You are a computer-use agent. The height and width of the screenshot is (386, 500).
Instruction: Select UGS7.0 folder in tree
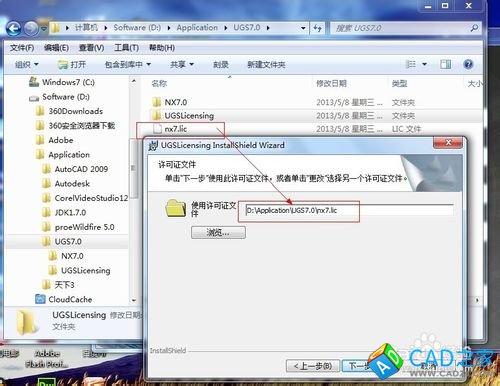click(62, 241)
